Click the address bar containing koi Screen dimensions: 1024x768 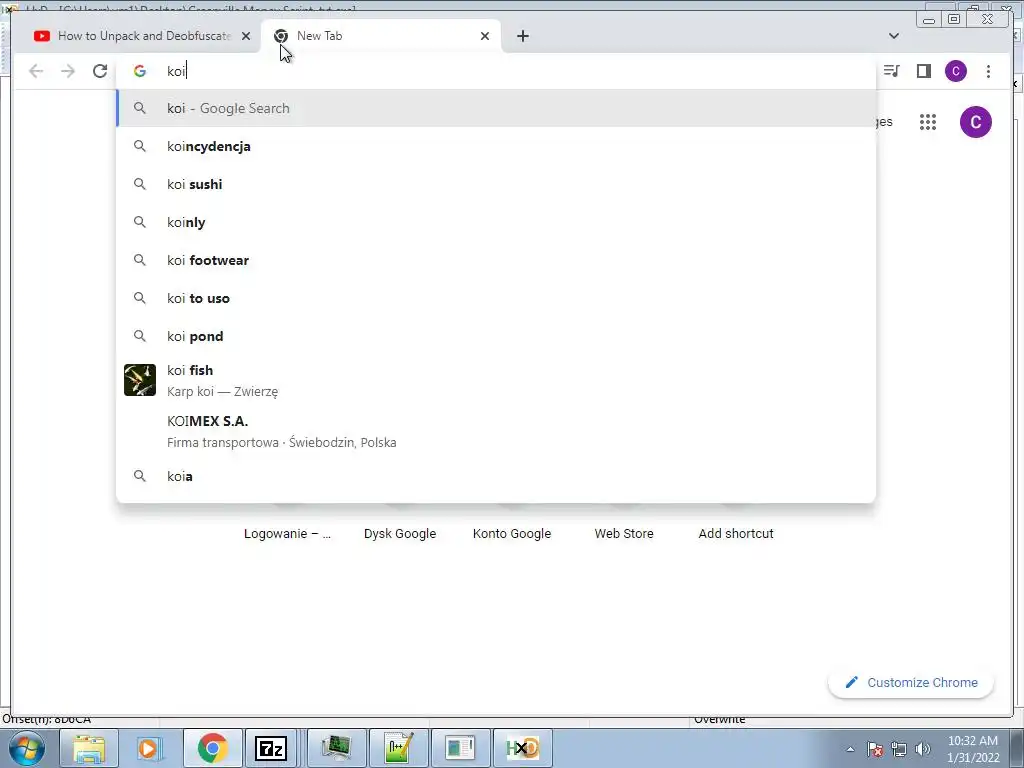496,71
